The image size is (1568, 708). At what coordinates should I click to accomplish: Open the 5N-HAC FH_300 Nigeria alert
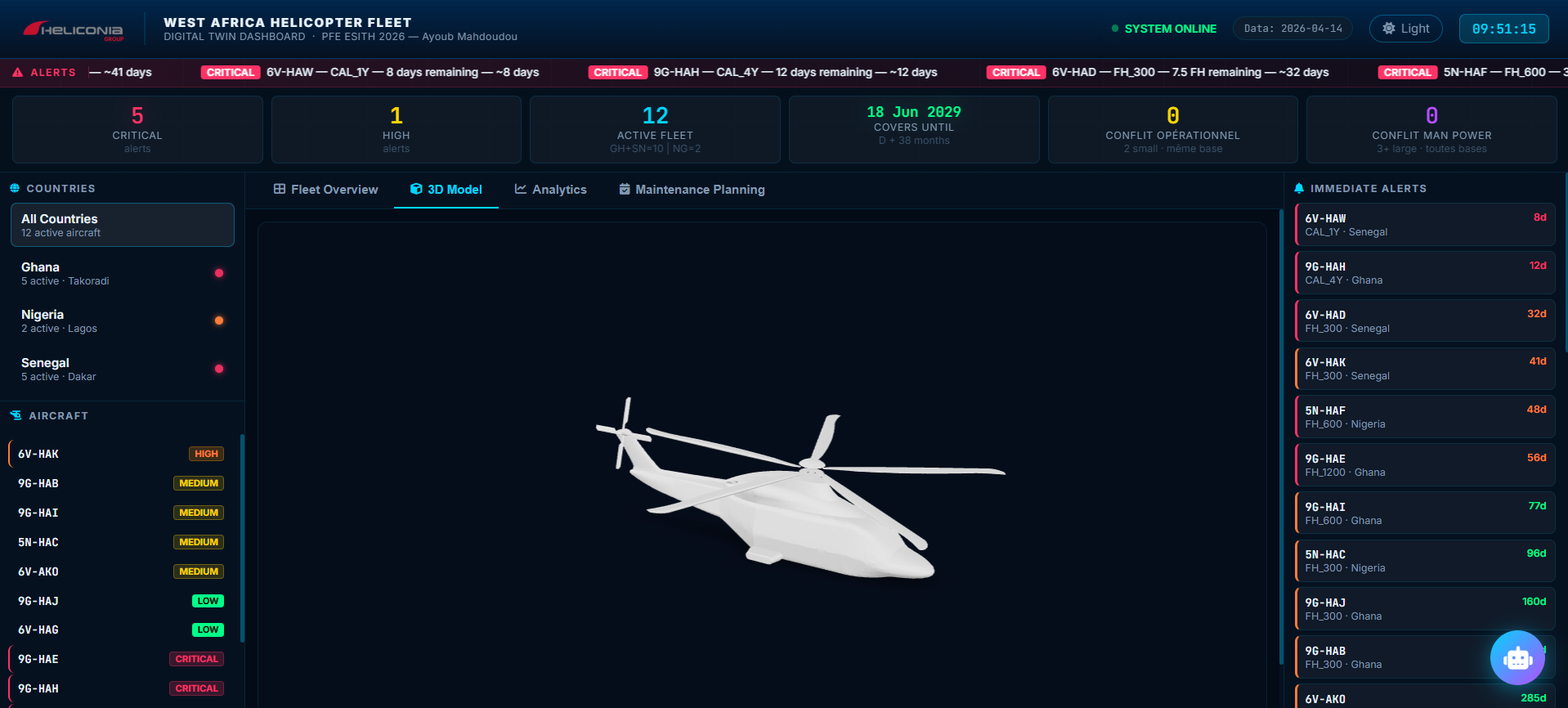1425,561
